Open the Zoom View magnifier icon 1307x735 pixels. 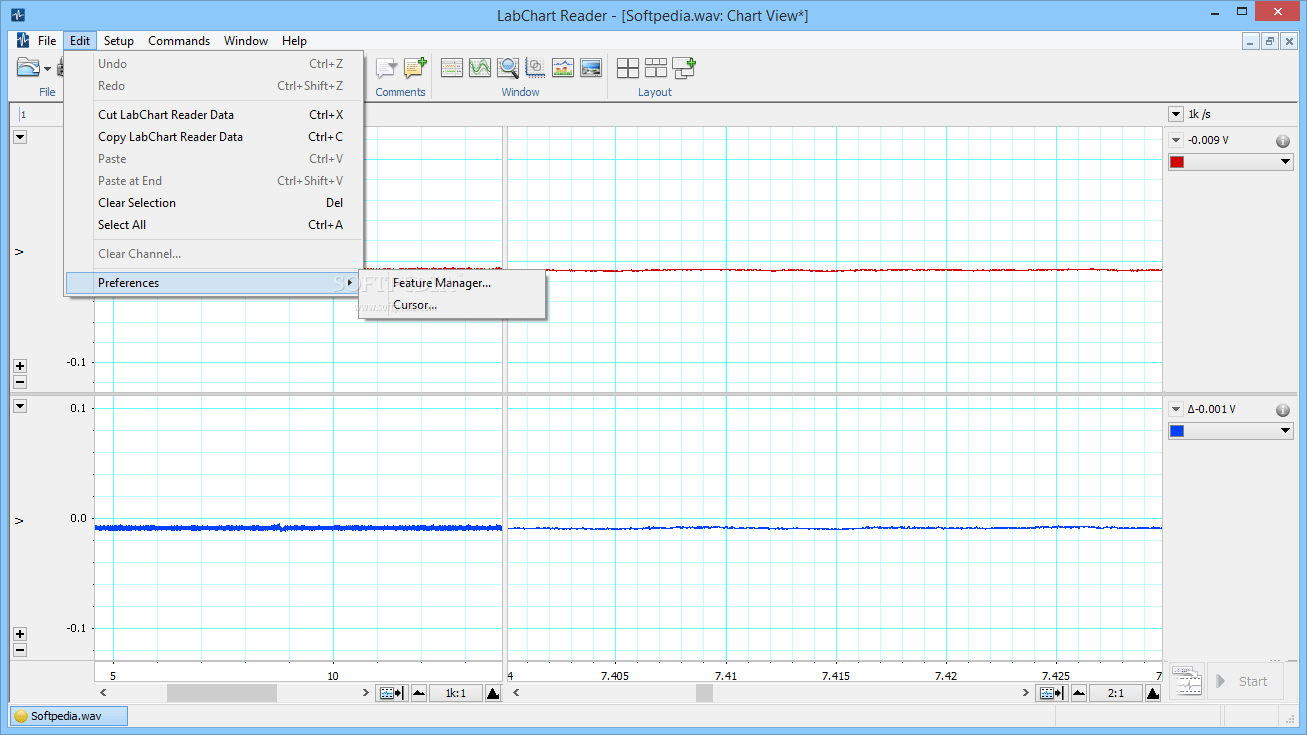tap(508, 68)
